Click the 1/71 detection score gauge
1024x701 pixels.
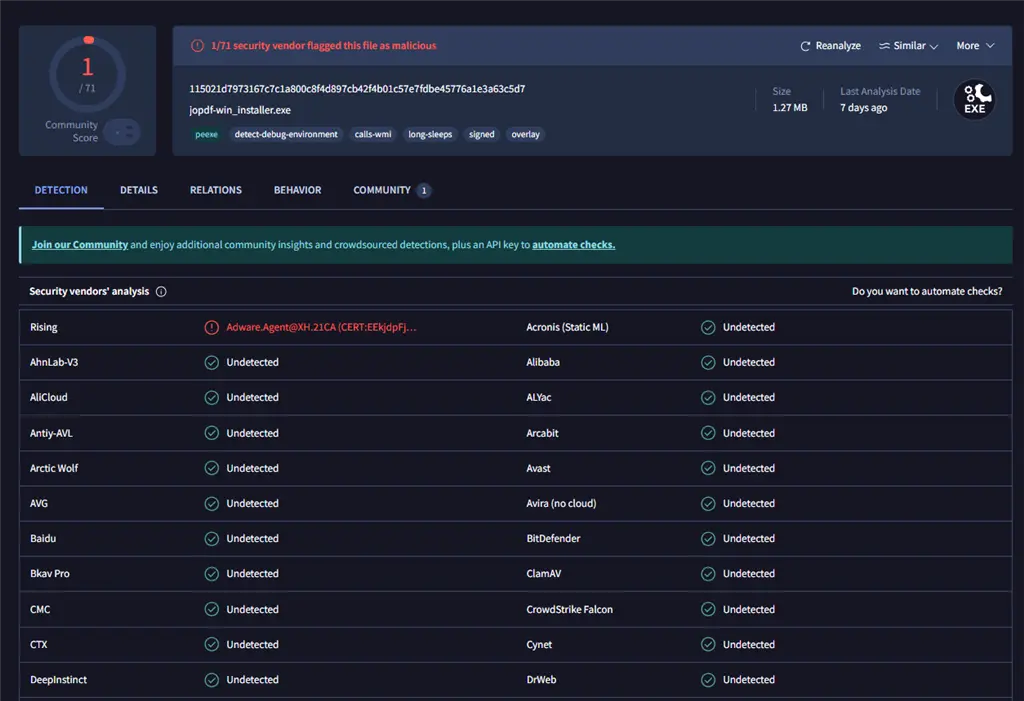(87, 74)
